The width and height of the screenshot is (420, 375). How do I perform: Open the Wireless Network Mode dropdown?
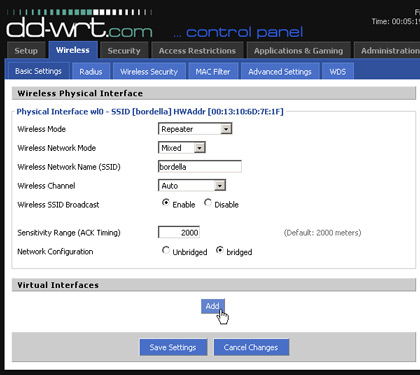[182, 148]
